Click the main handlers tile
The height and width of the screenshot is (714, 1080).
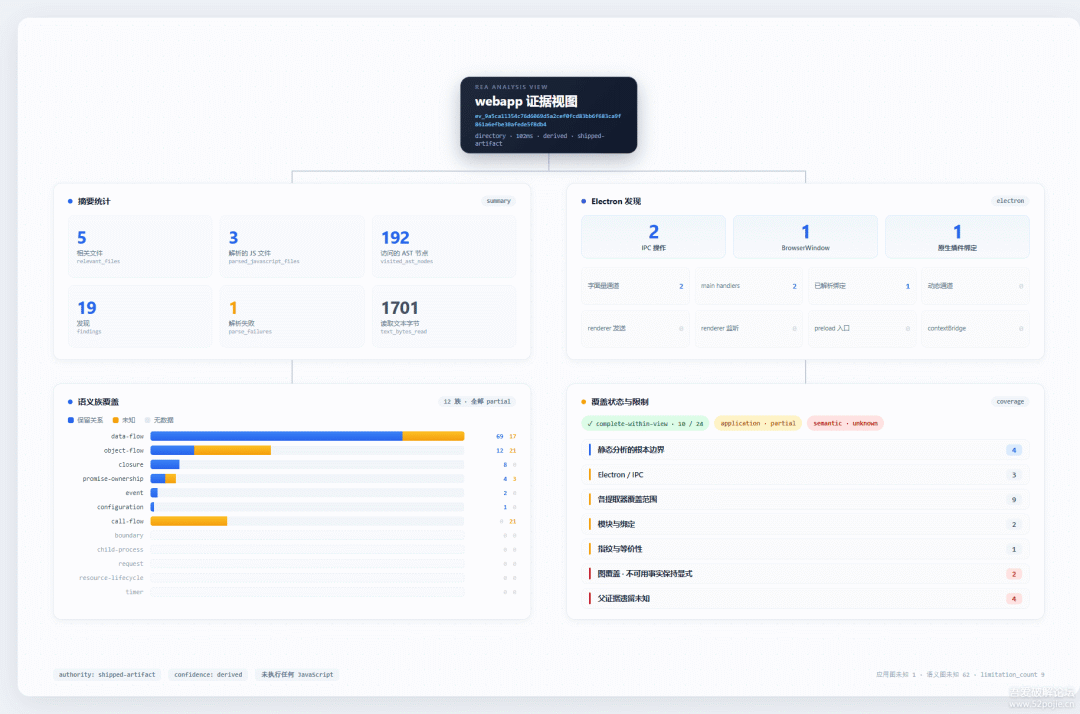(749, 286)
